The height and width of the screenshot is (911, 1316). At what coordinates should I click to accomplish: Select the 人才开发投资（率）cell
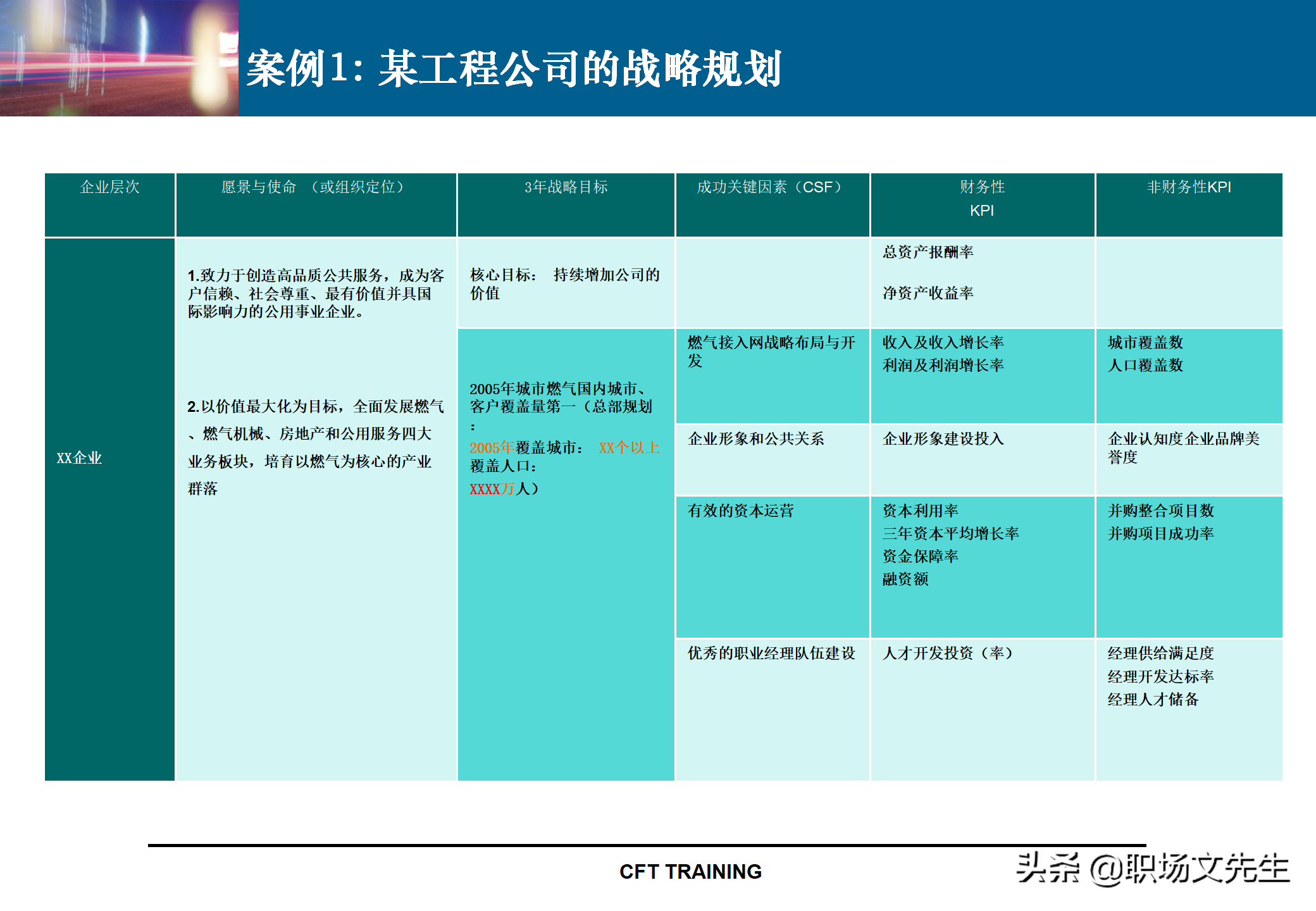(x=947, y=654)
